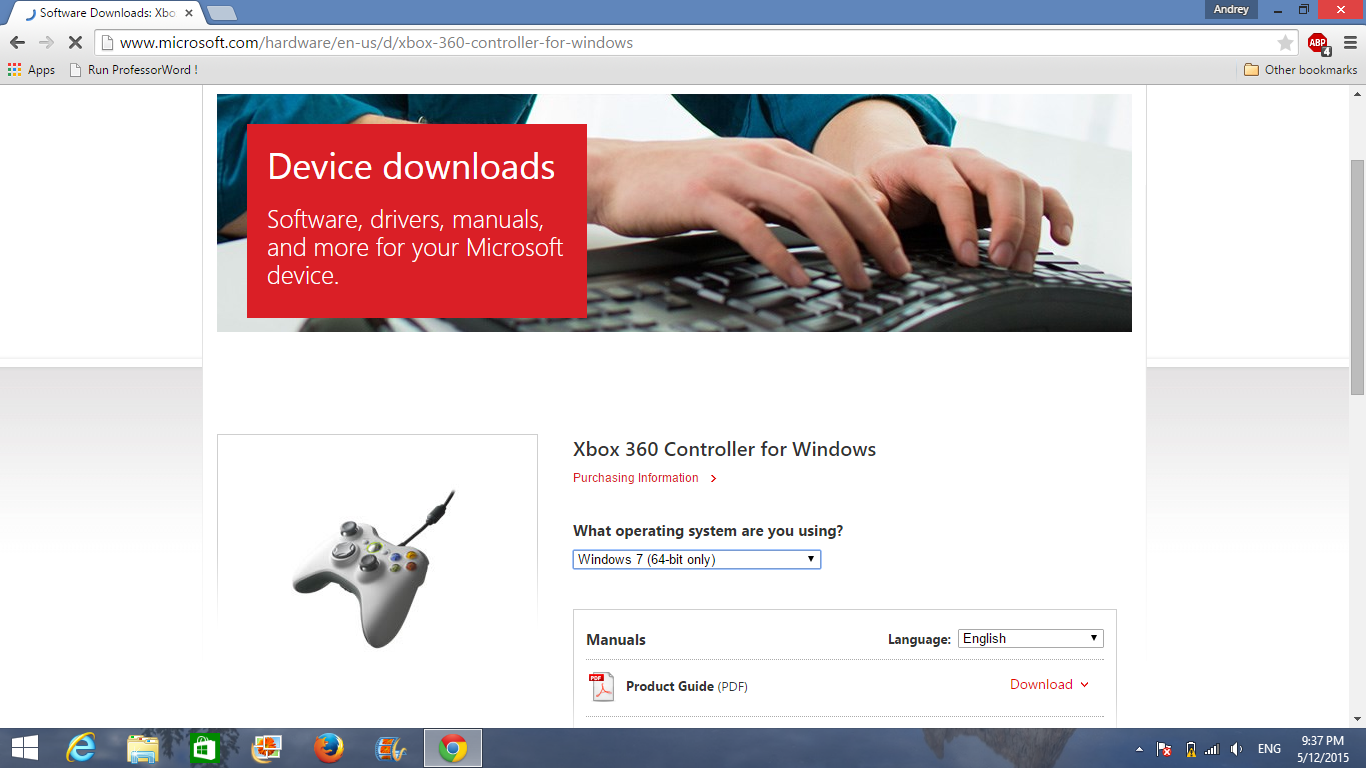The height and width of the screenshot is (768, 1366).
Task: Launch Firefox from the taskbar
Action: pyautogui.click(x=328, y=748)
